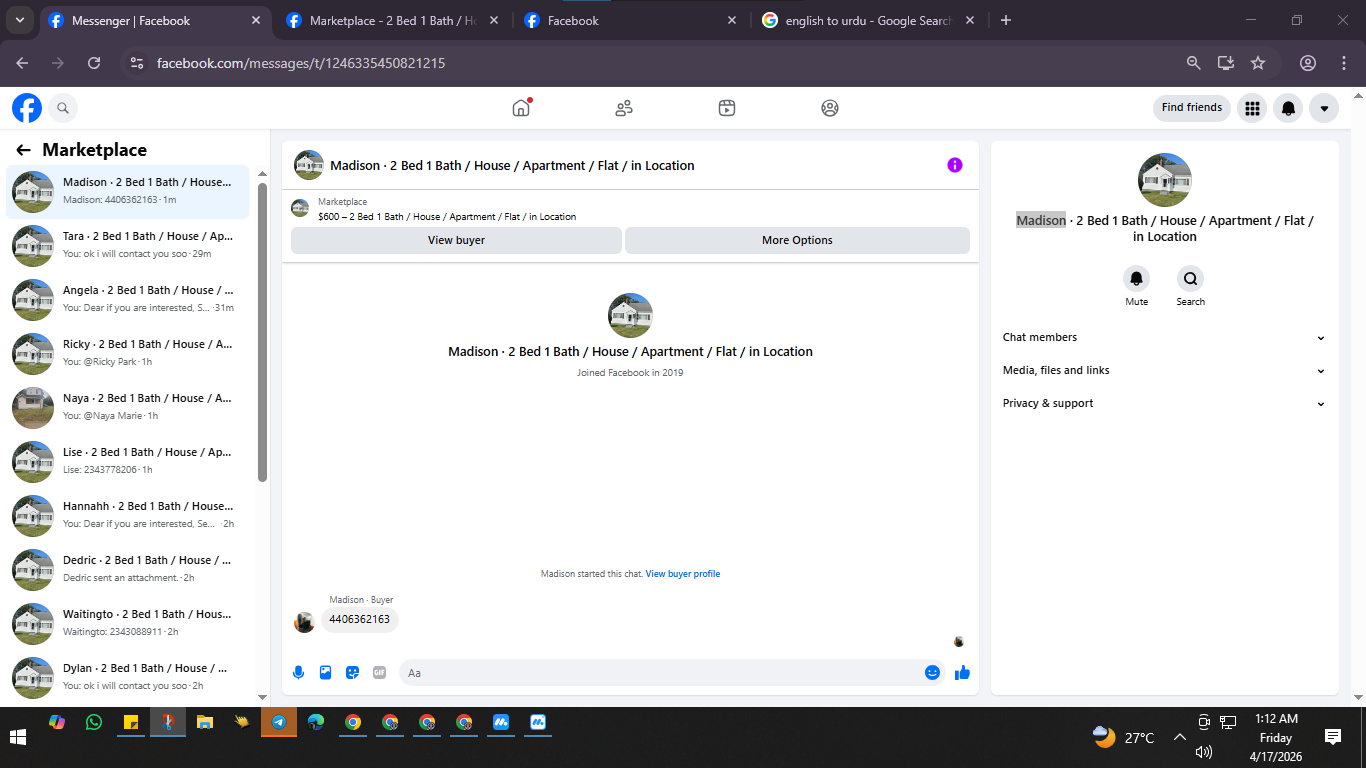Go back from Marketplace with the arrow

tap(23, 150)
